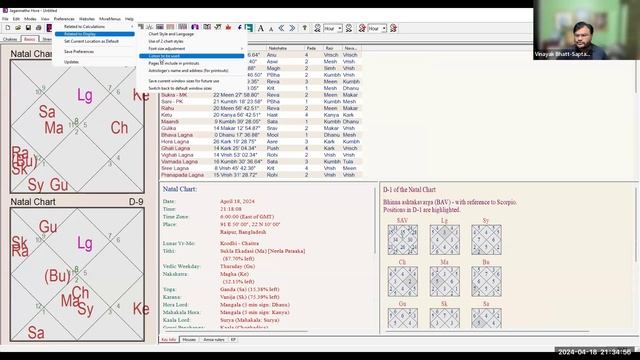Open the second Hour dropdown in toolbar
Viewport: 640px width, 360px height.
coord(384,29)
